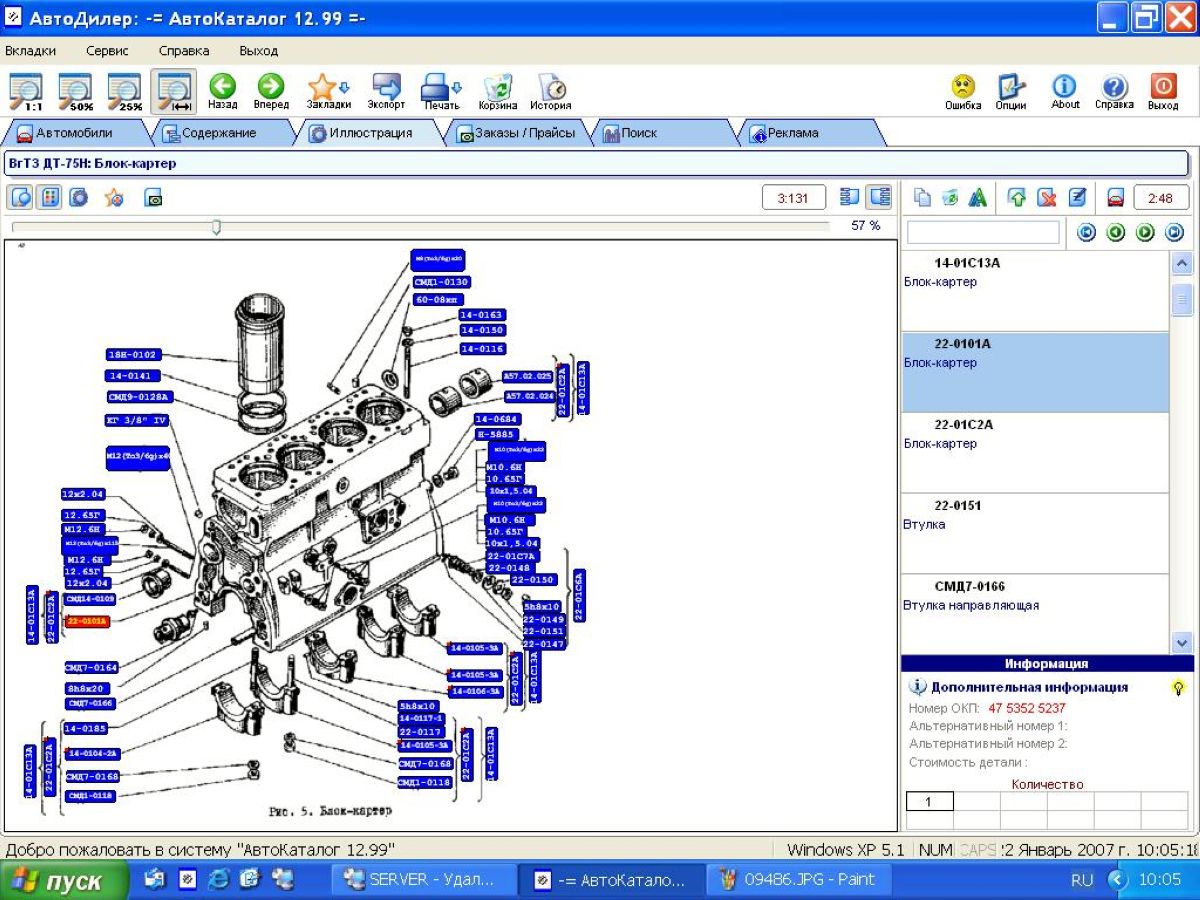
Task: Jump to the last part in the list
Action: pos(1174,233)
